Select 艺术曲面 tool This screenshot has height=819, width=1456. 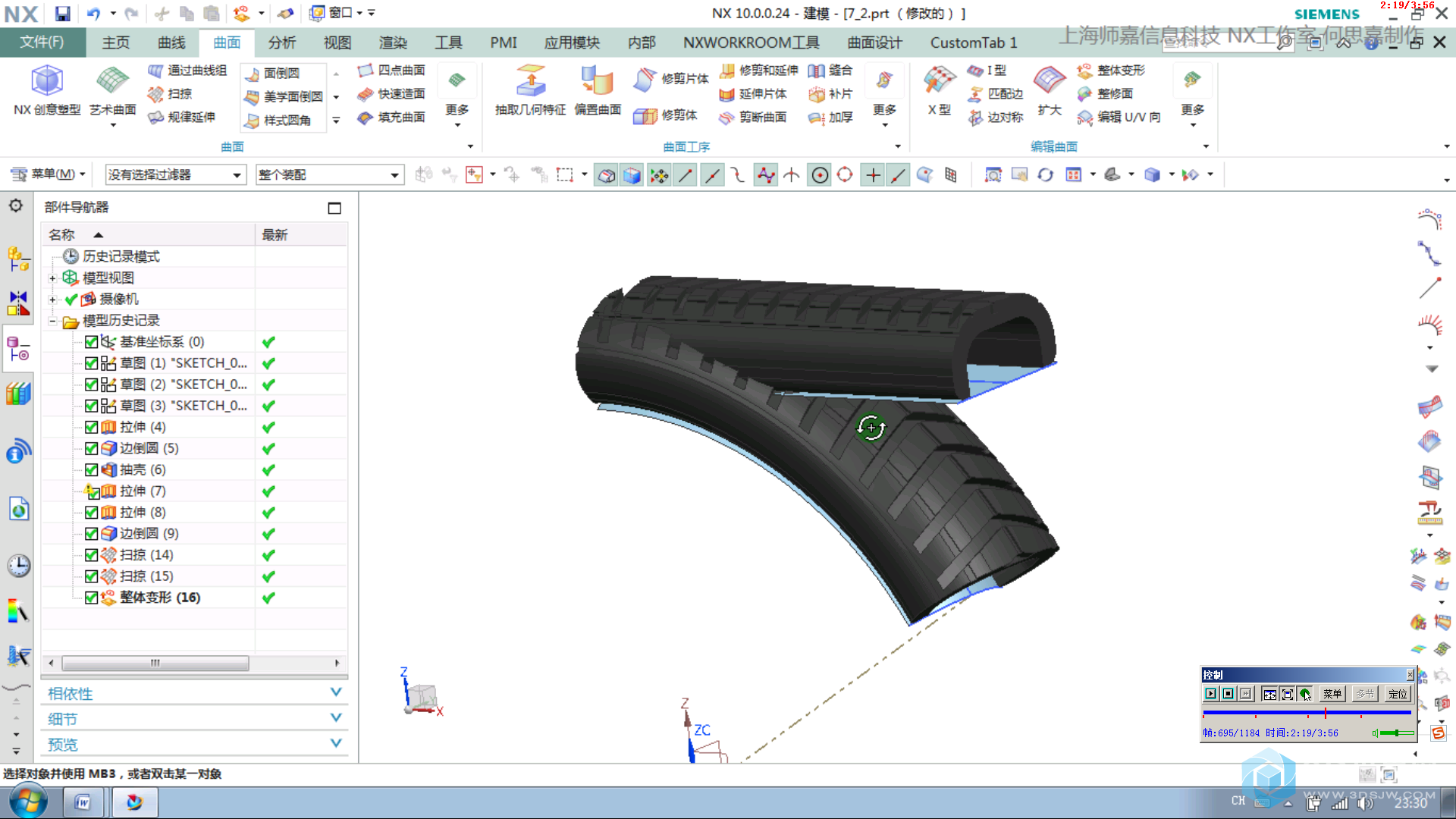(112, 90)
